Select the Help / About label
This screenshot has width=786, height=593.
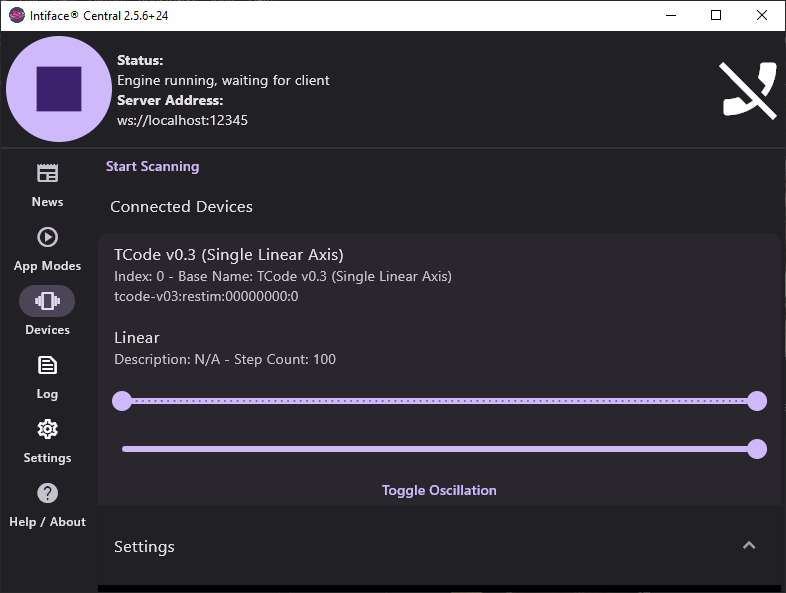pyautogui.click(x=47, y=522)
